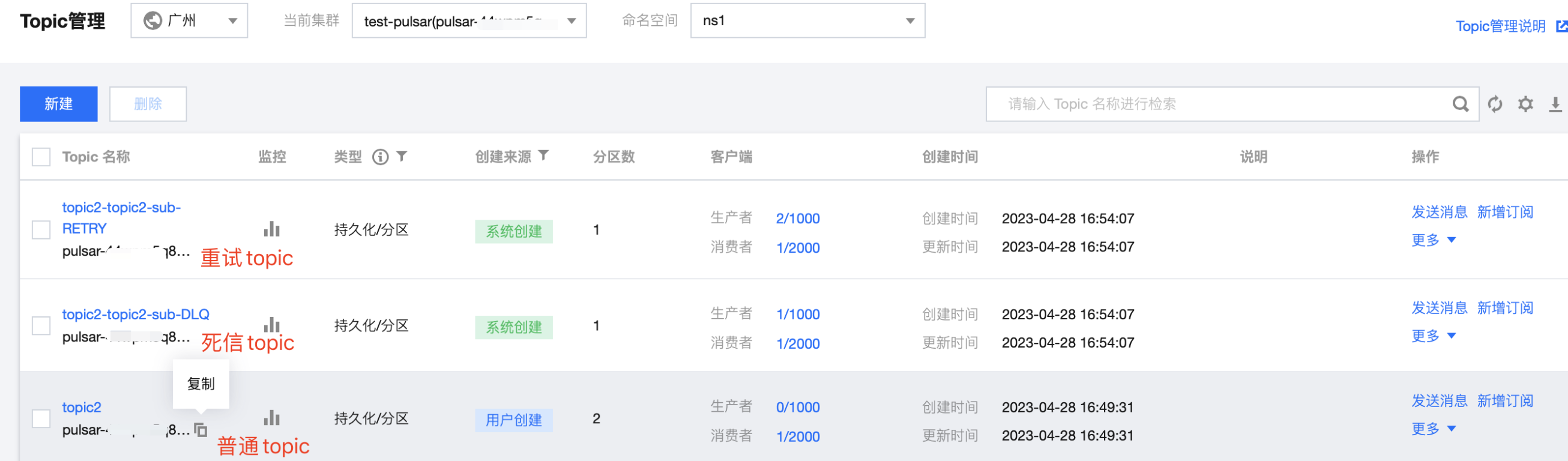Image resolution: width=1568 pixels, height=461 pixels.
Task: Check the topic2-topic2-sub-RETRY row checkbox
Action: (41, 229)
